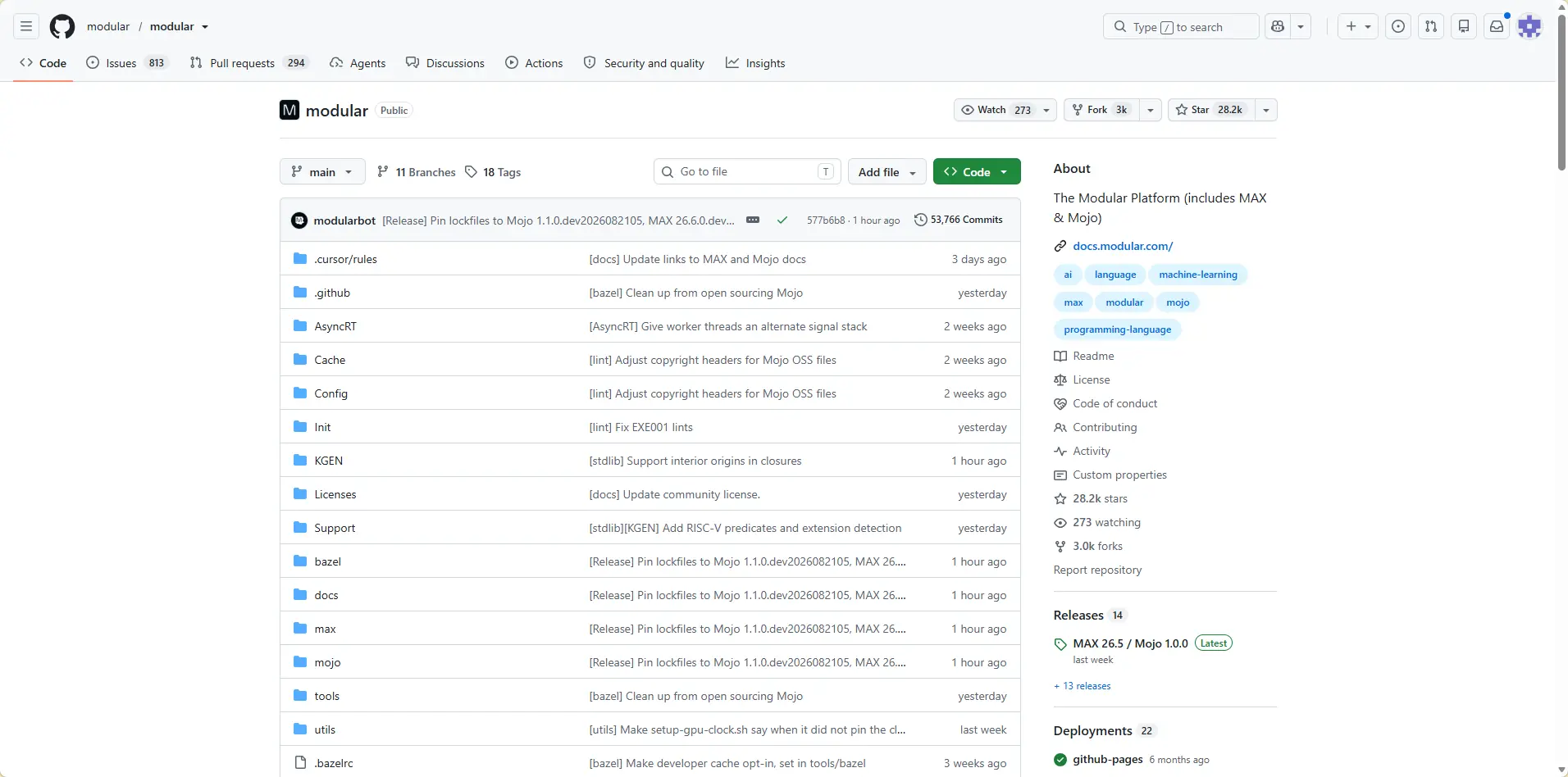This screenshot has height=777, width=1568.
Task: Click the latest release tag icon
Action: click(1060, 644)
